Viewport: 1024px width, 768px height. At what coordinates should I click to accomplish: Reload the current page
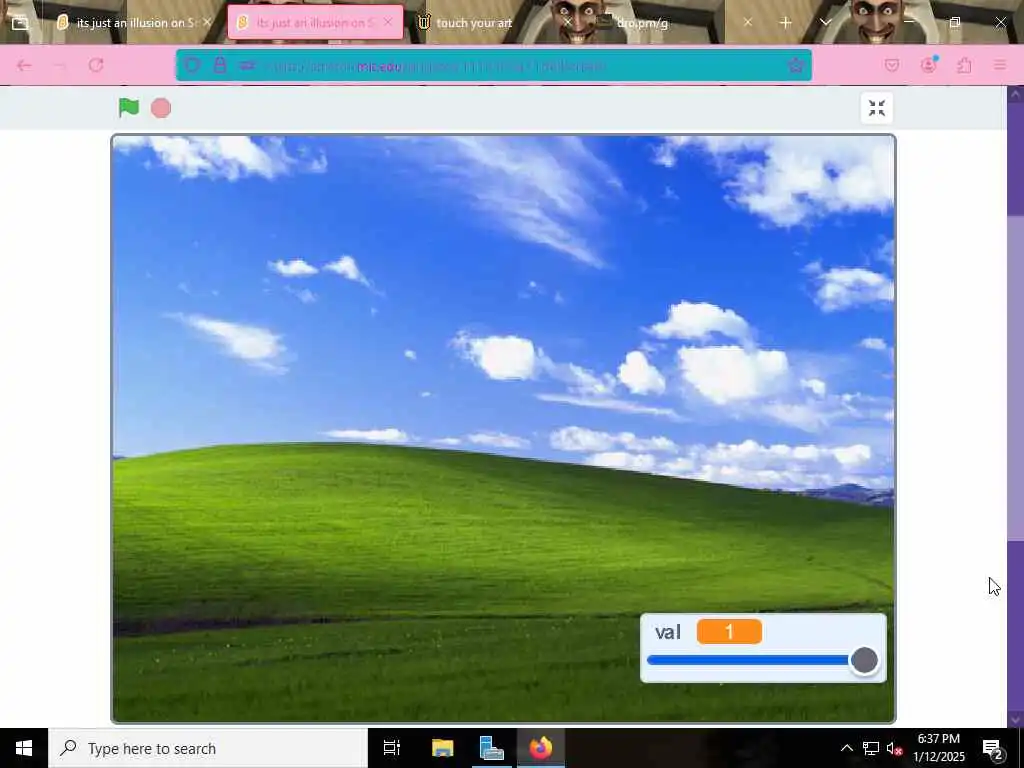(96, 65)
